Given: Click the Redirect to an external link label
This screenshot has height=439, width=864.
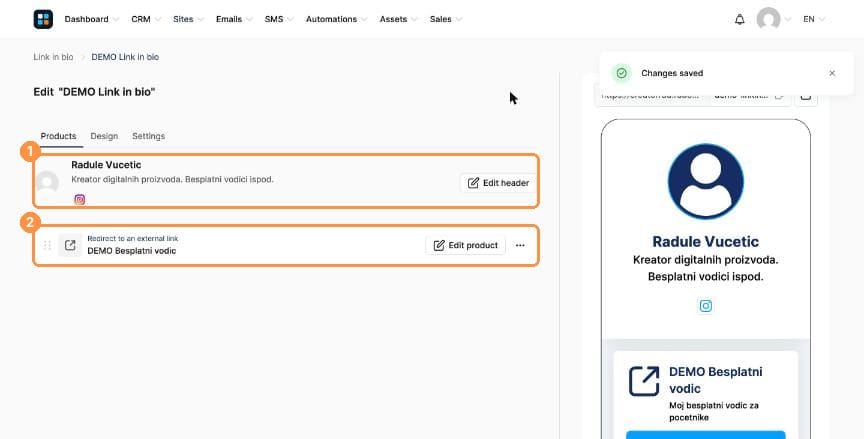Looking at the screenshot, I should 133,239.
